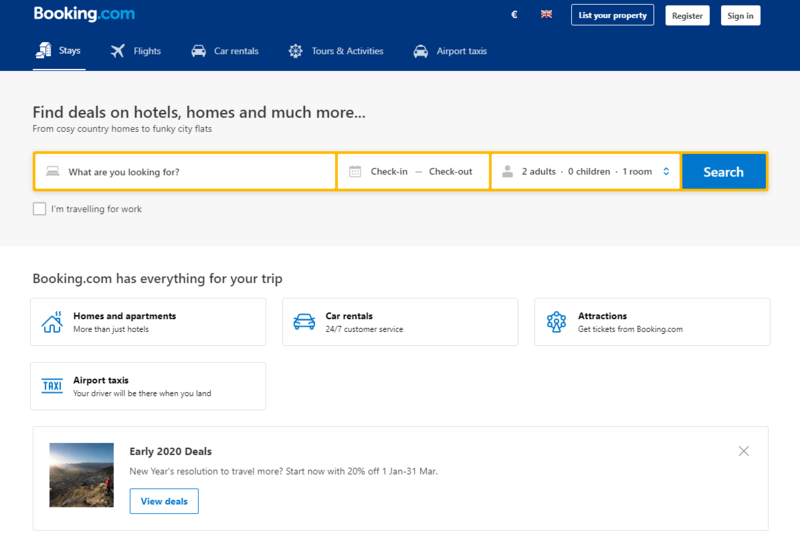Tick the I'm travelling for work checkbox
Image resolution: width=800 pixels, height=540 pixels.
coord(39,209)
